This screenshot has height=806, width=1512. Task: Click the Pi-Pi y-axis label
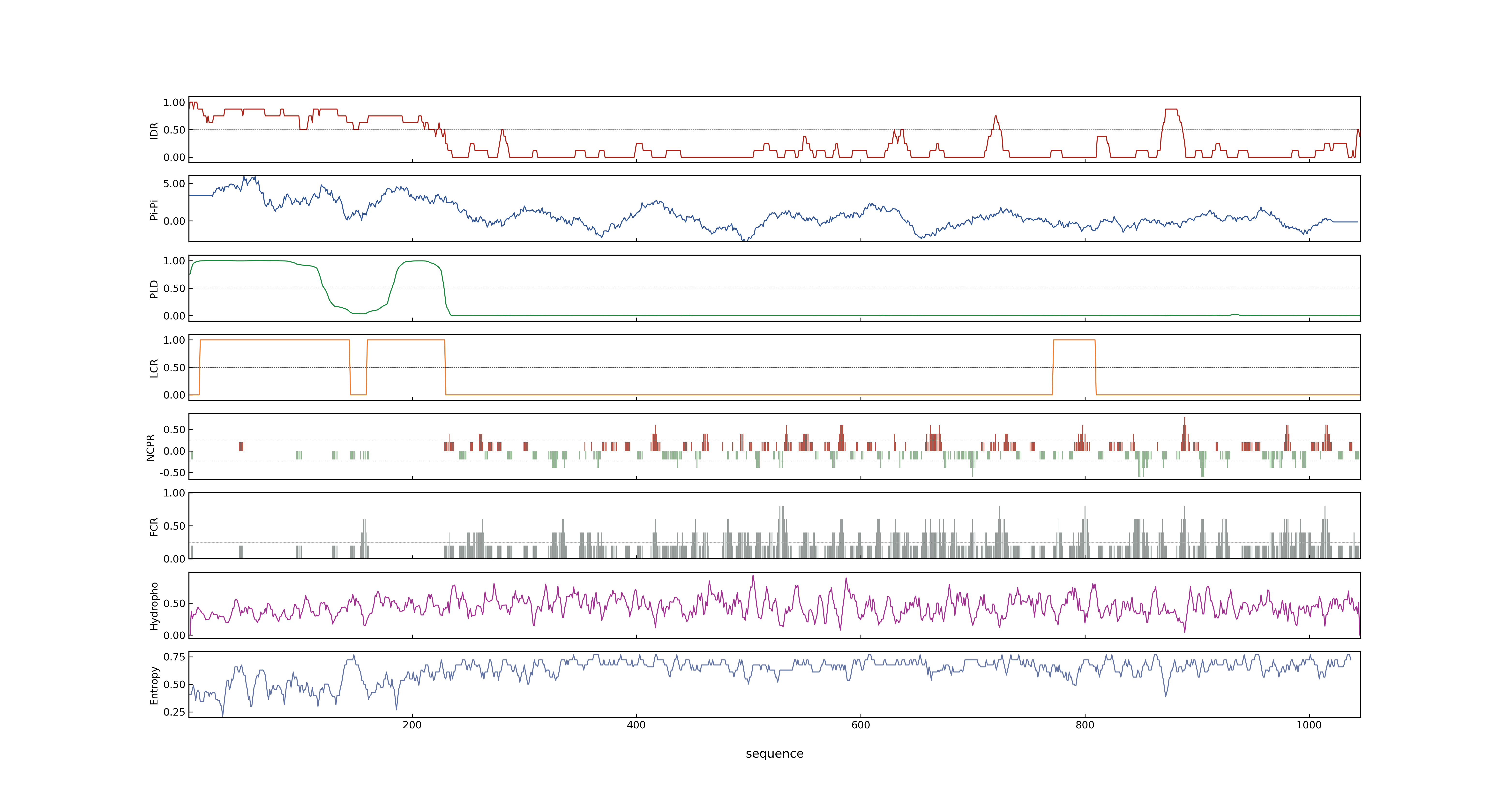[154, 209]
